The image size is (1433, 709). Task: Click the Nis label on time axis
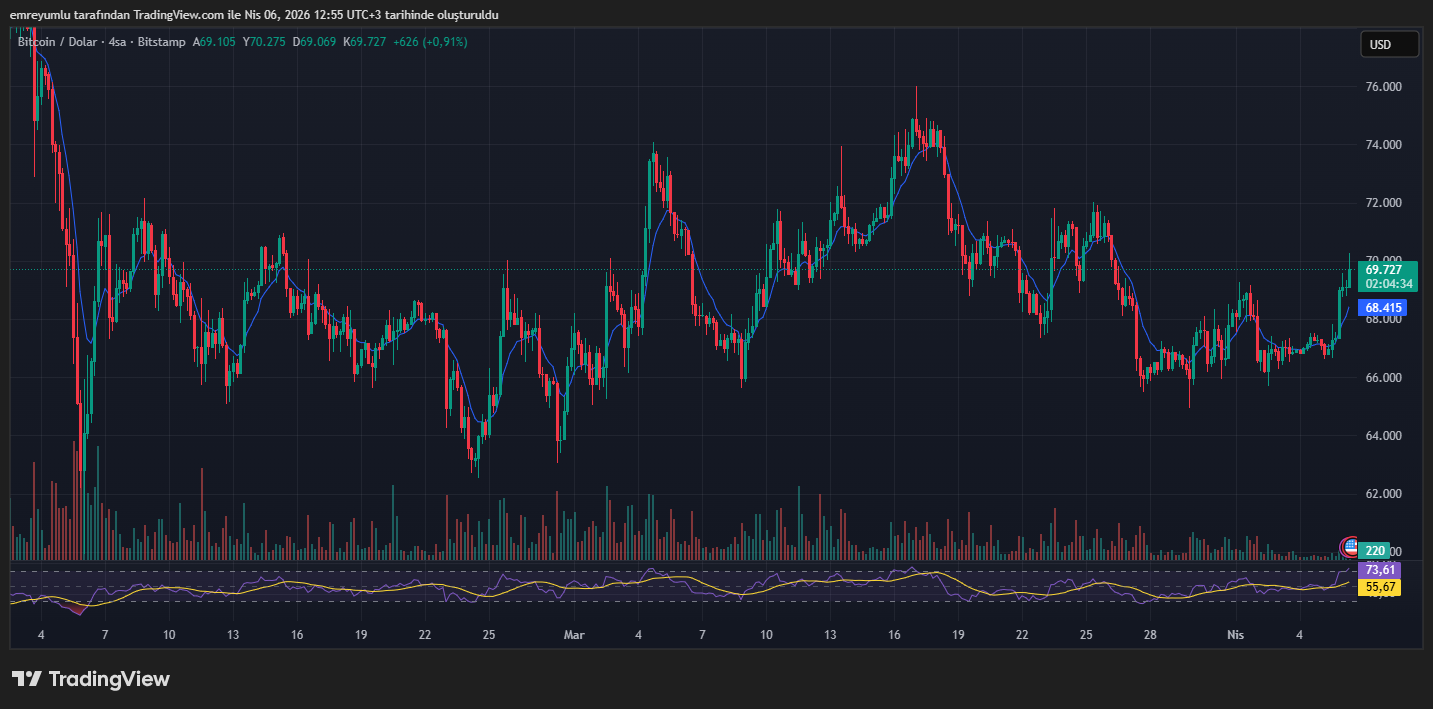coord(1237,635)
